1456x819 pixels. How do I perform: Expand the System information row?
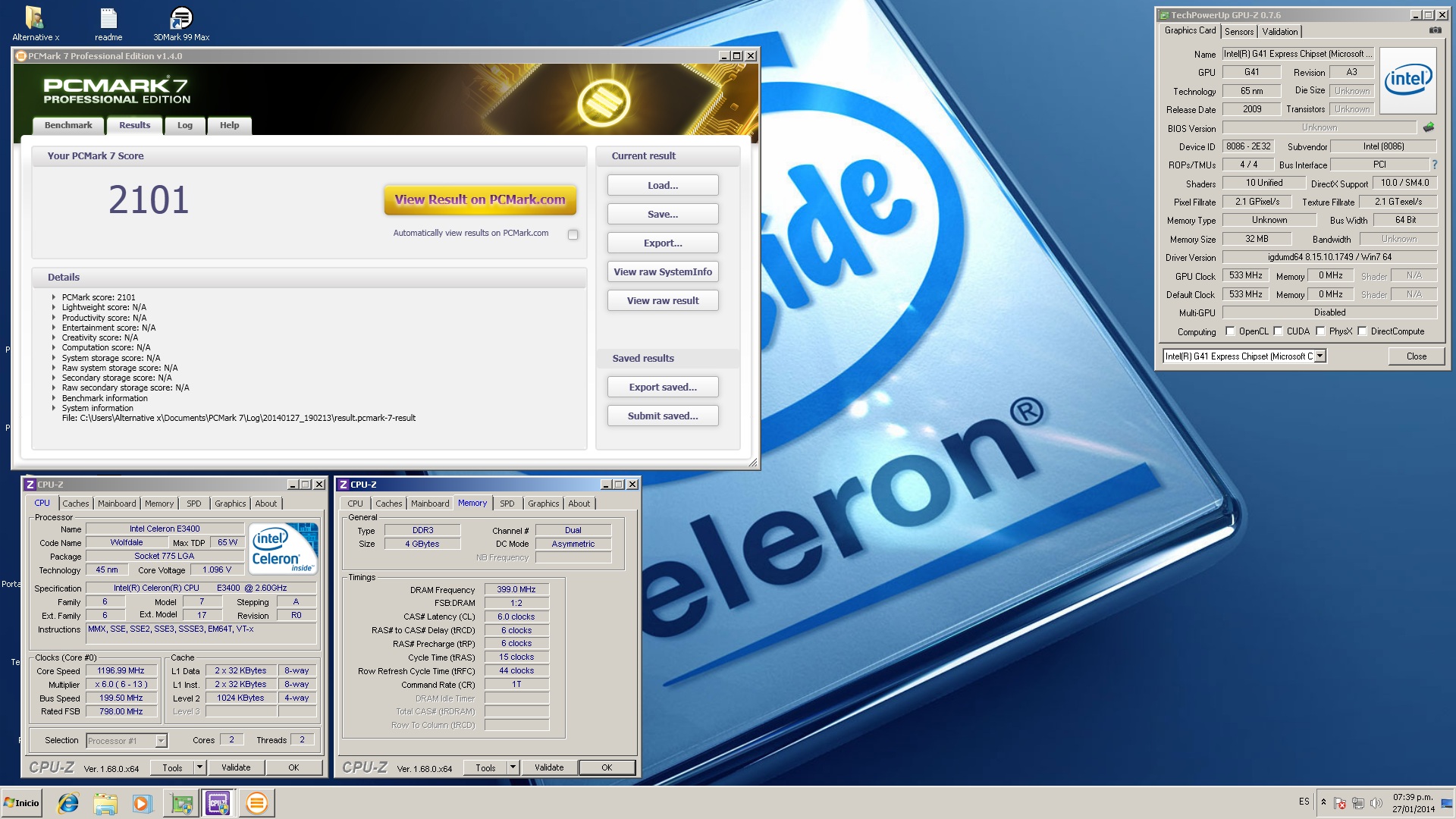tap(54, 408)
